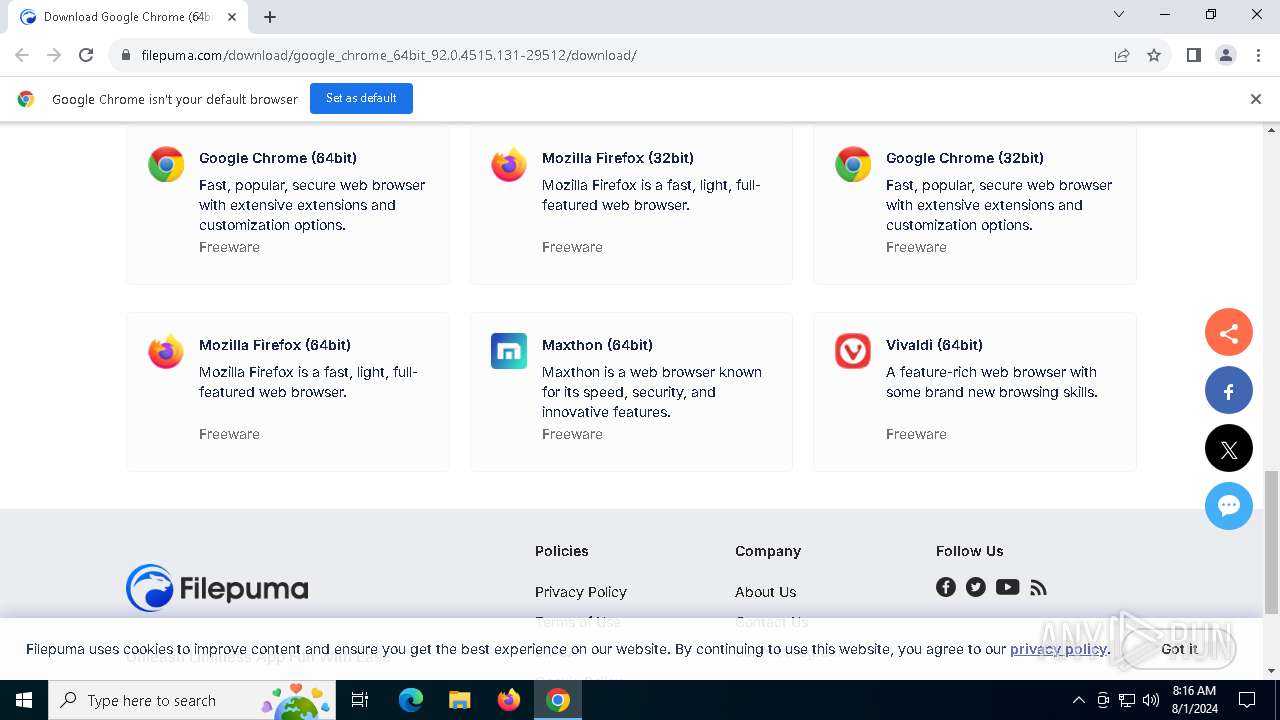1280x720 pixels.
Task: Reload the page
Action: pos(86,55)
